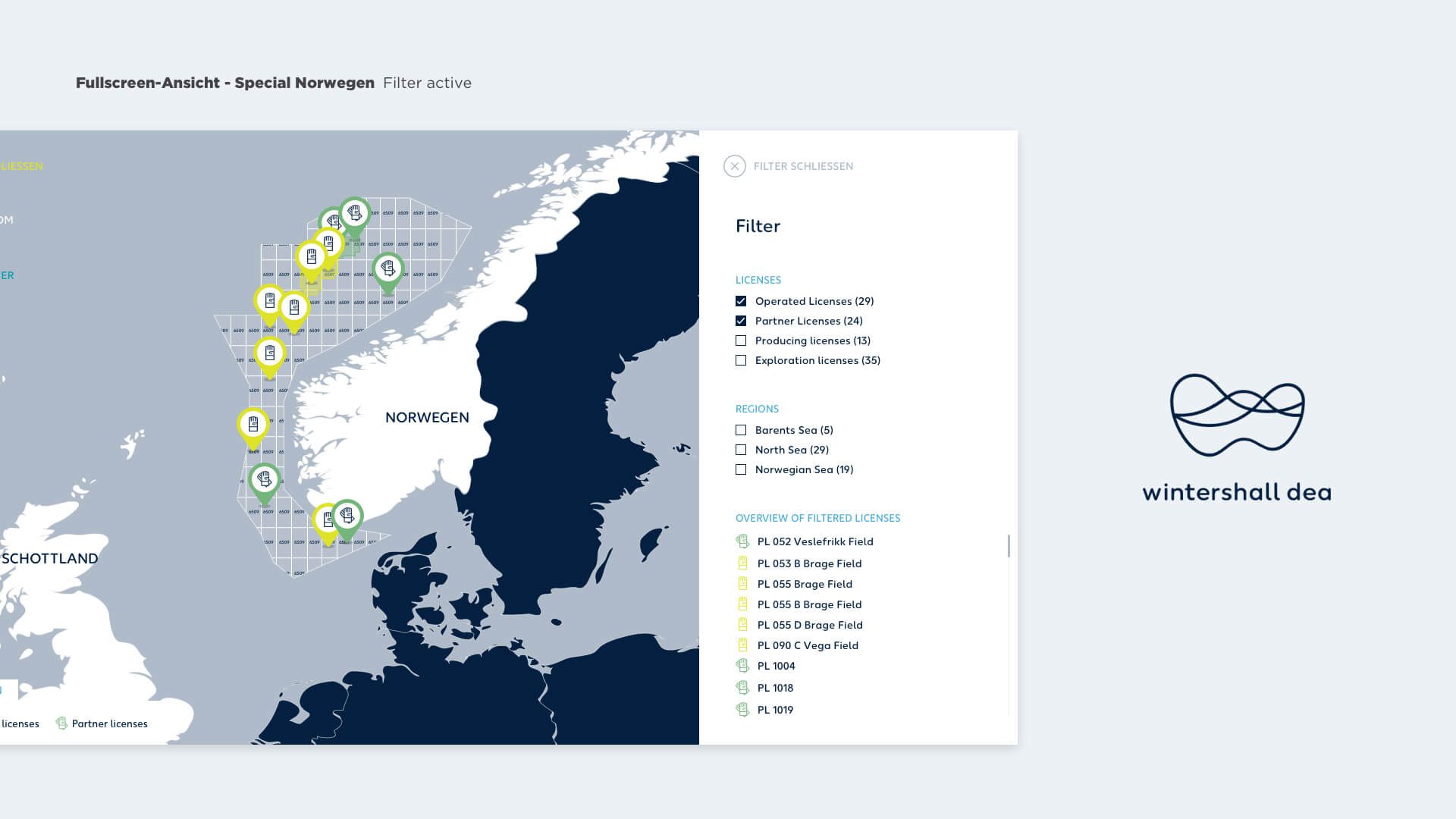1456x819 pixels.
Task: Select the yellow operated pin just above the green western pin
Action: click(x=253, y=426)
